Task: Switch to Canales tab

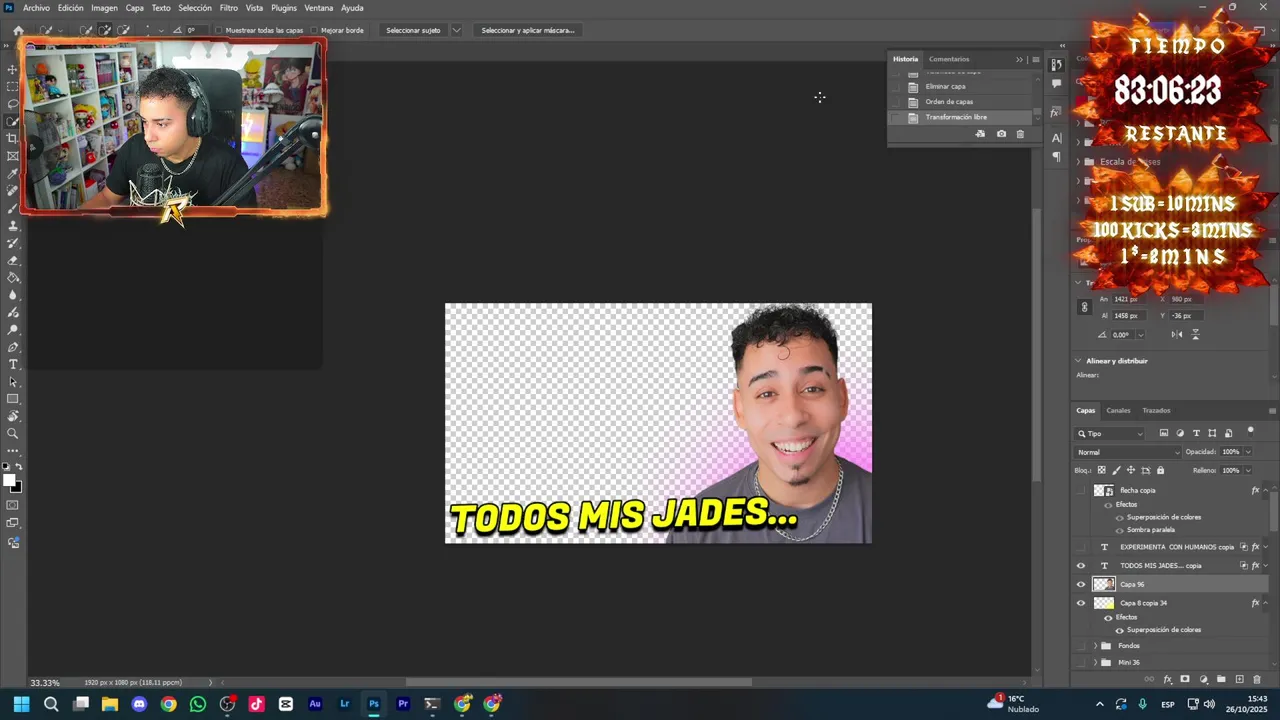Action: (x=1118, y=410)
